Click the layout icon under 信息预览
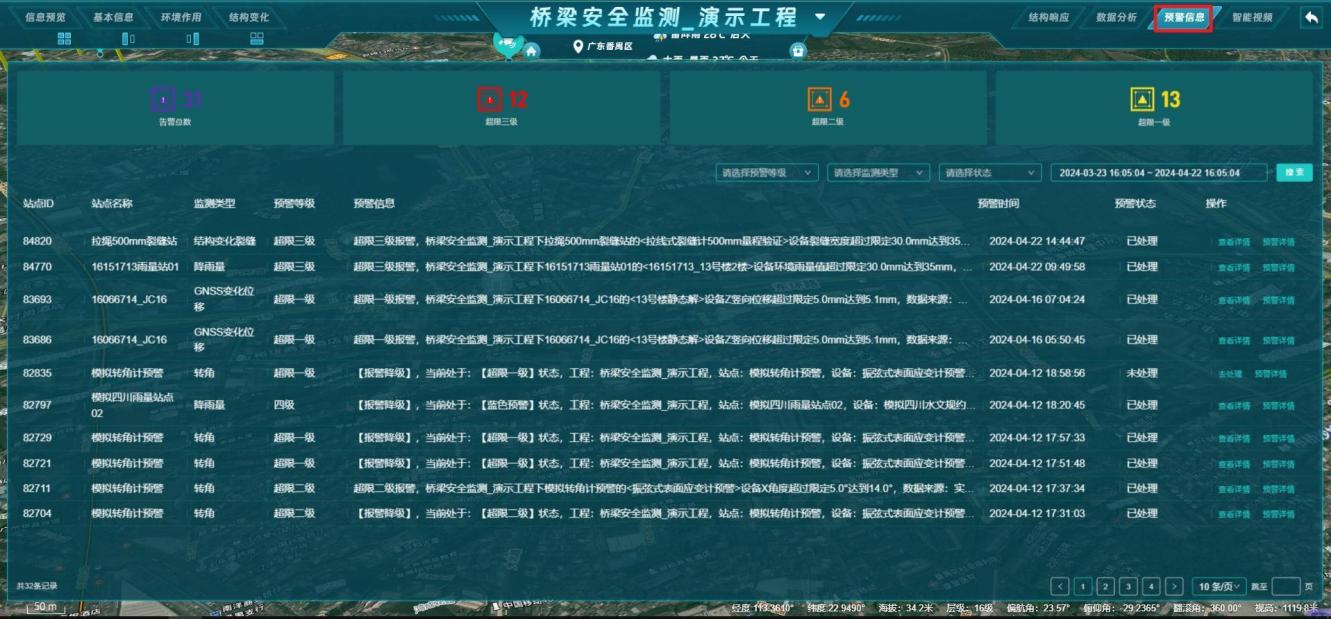This screenshot has height=619, width=1331. pos(65,38)
